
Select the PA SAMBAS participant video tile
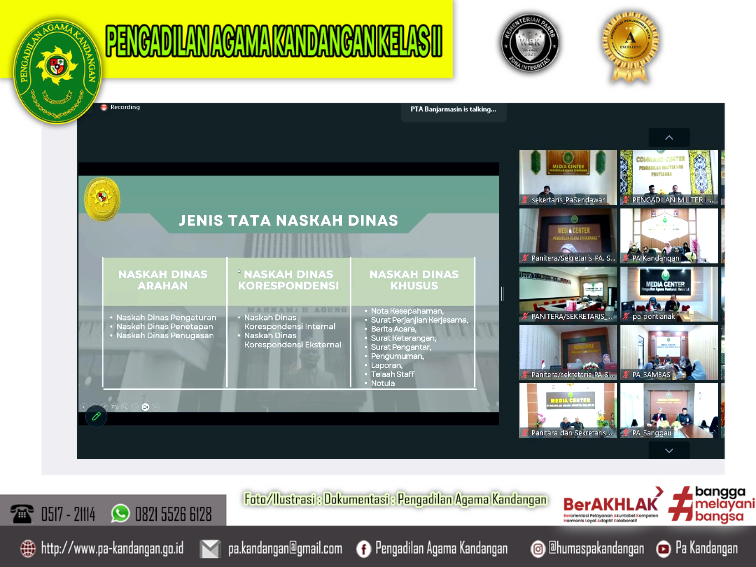click(x=669, y=353)
